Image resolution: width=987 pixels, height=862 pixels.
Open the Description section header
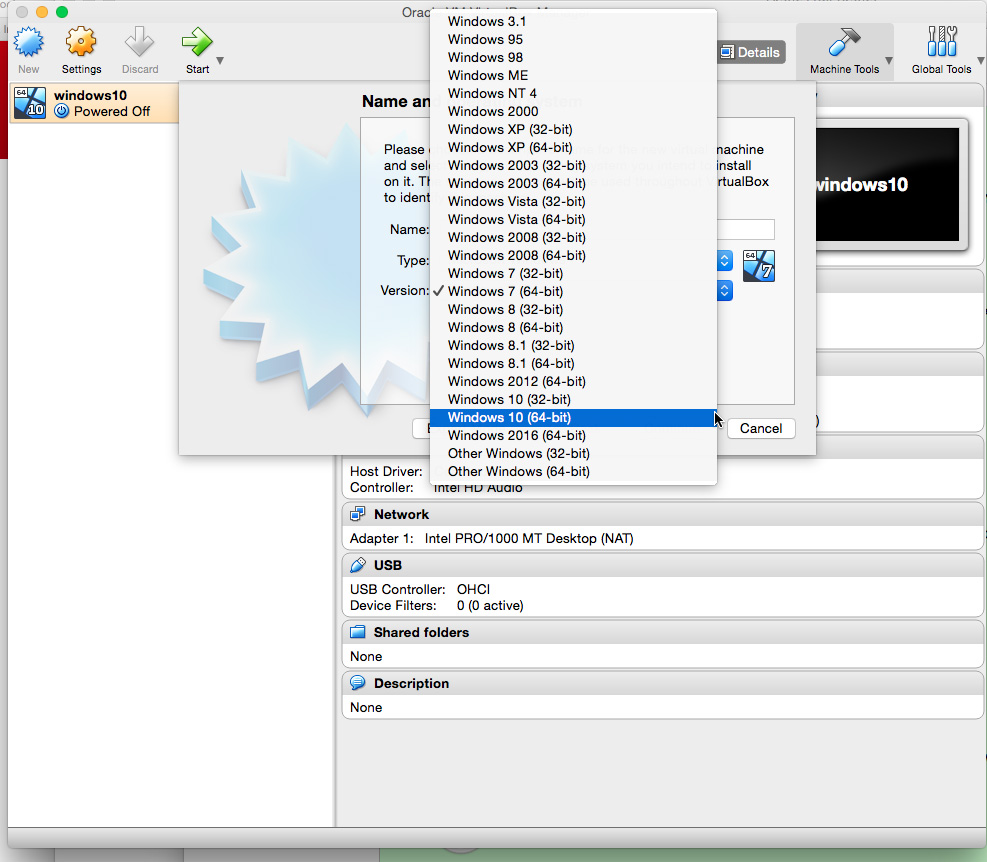tap(663, 683)
